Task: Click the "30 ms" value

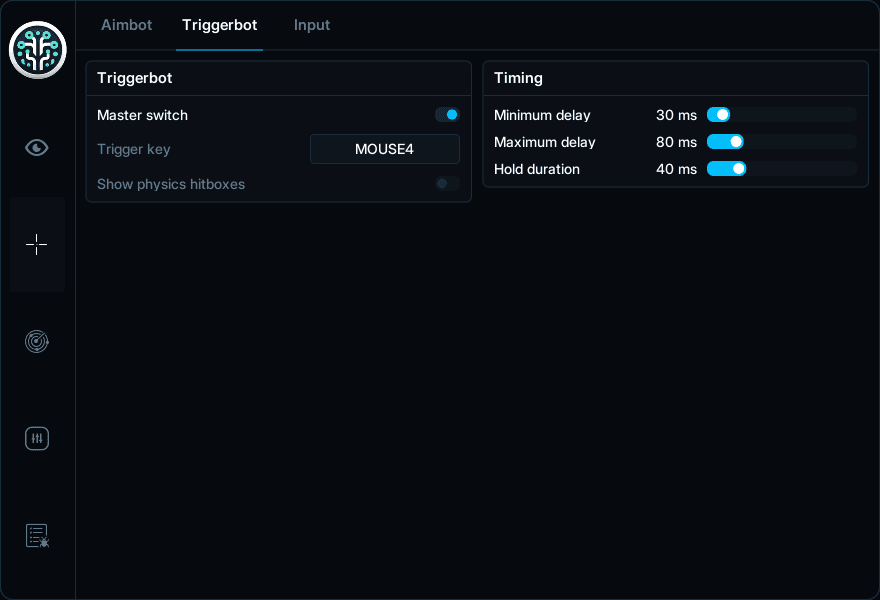Action: [676, 115]
